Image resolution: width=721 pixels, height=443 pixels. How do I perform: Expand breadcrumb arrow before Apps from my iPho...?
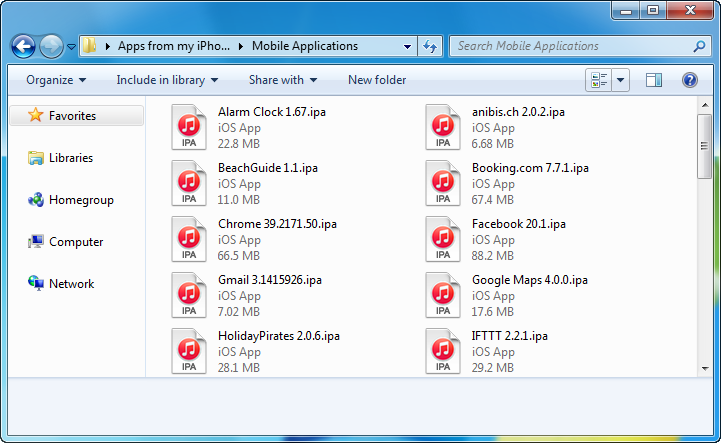(x=108, y=46)
